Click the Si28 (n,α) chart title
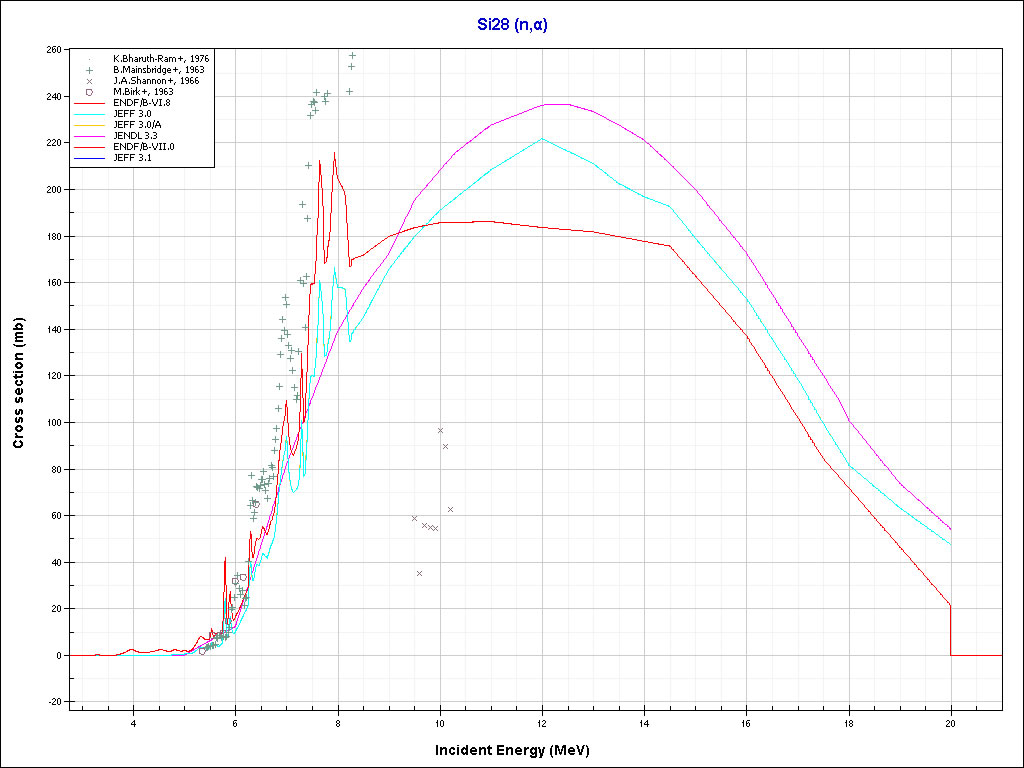This screenshot has height=768, width=1024. 511,25
